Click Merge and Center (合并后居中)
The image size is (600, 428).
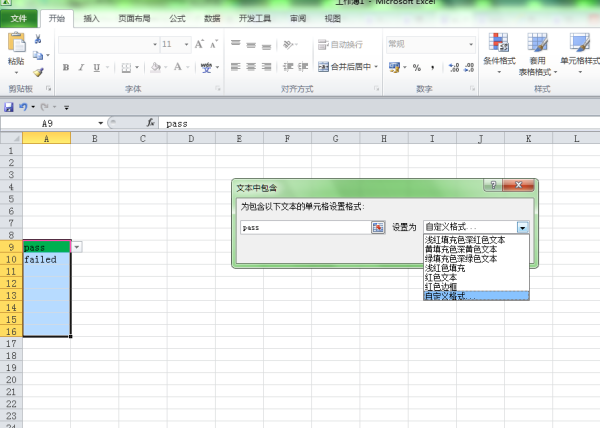coord(346,67)
